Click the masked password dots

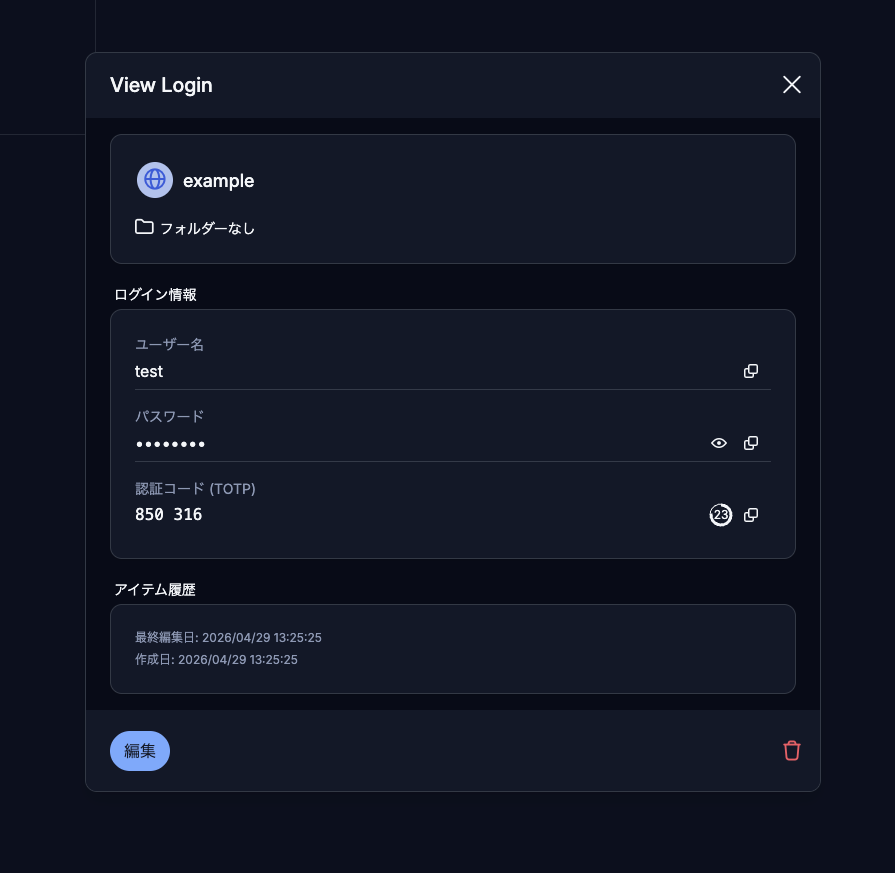[x=170, y=443]
